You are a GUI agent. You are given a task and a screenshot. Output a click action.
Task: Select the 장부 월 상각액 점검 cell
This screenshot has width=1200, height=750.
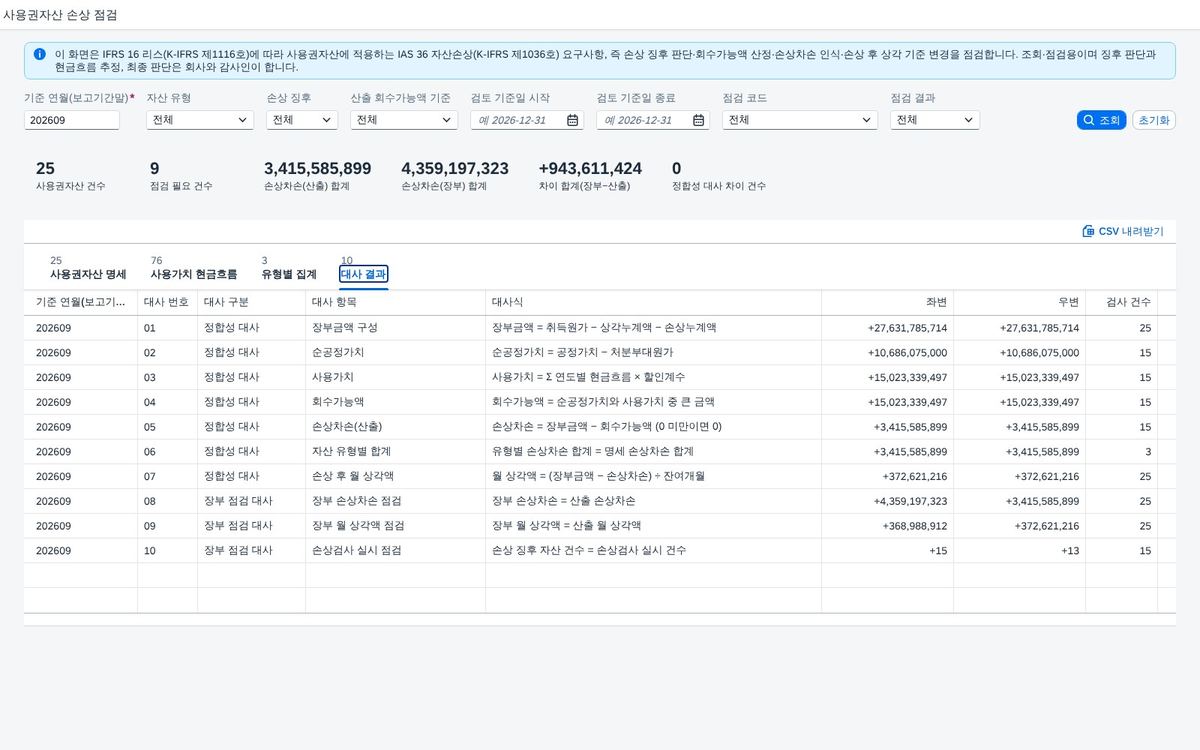point(395,526)
